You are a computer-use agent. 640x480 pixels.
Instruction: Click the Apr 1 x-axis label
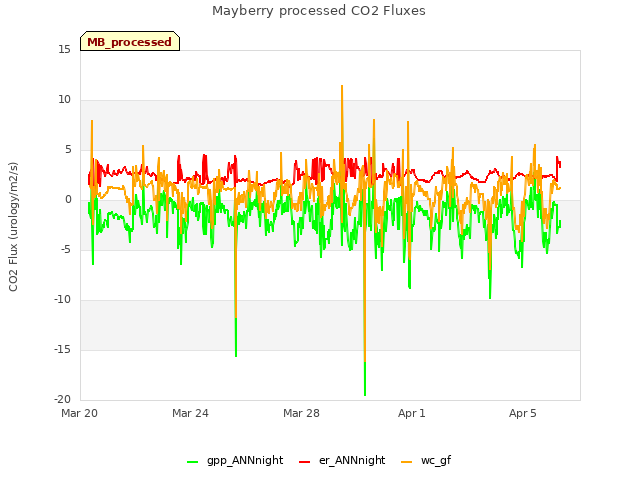(412, 413)
